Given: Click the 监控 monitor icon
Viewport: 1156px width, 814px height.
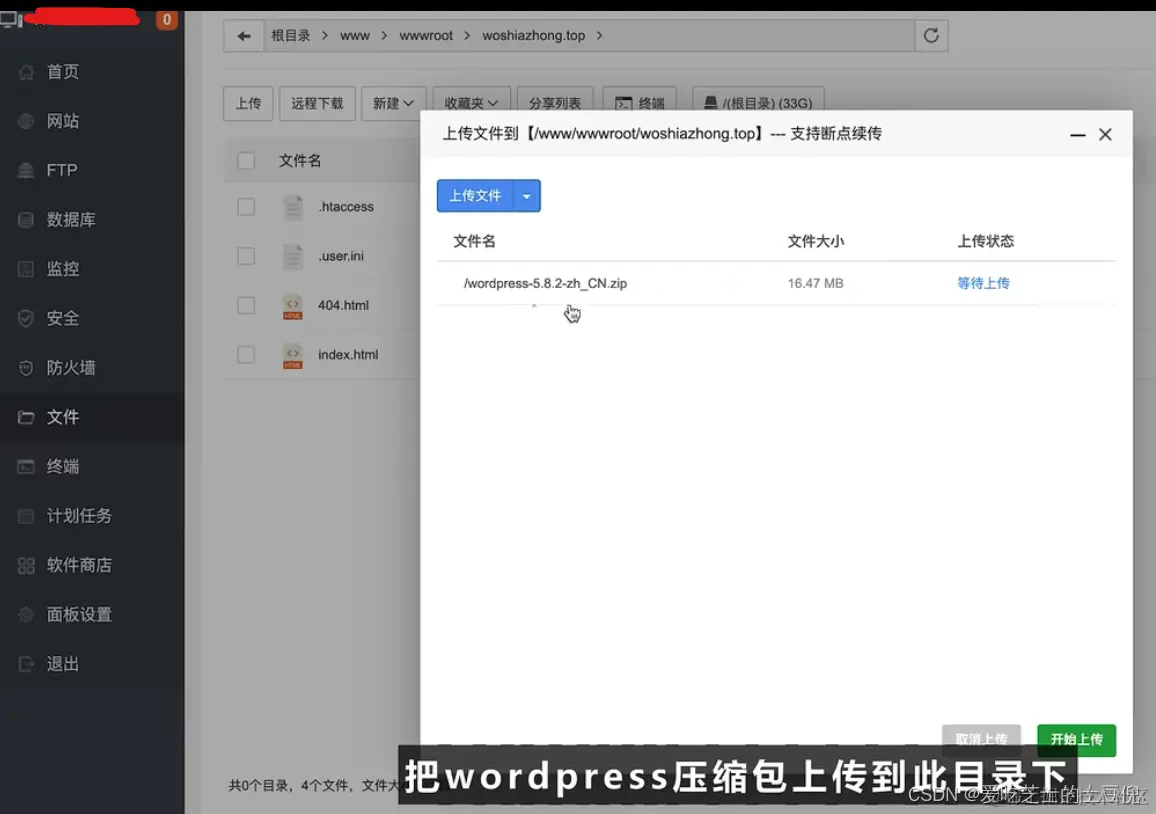Looking at the screenshot, I should (x=26, y=269).
